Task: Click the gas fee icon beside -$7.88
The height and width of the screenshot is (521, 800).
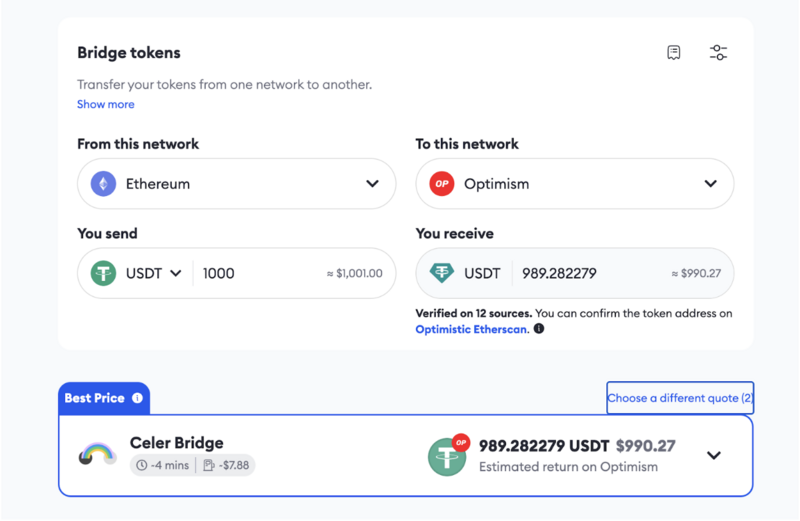Action: pyautogui.click(x=209, y=465)
